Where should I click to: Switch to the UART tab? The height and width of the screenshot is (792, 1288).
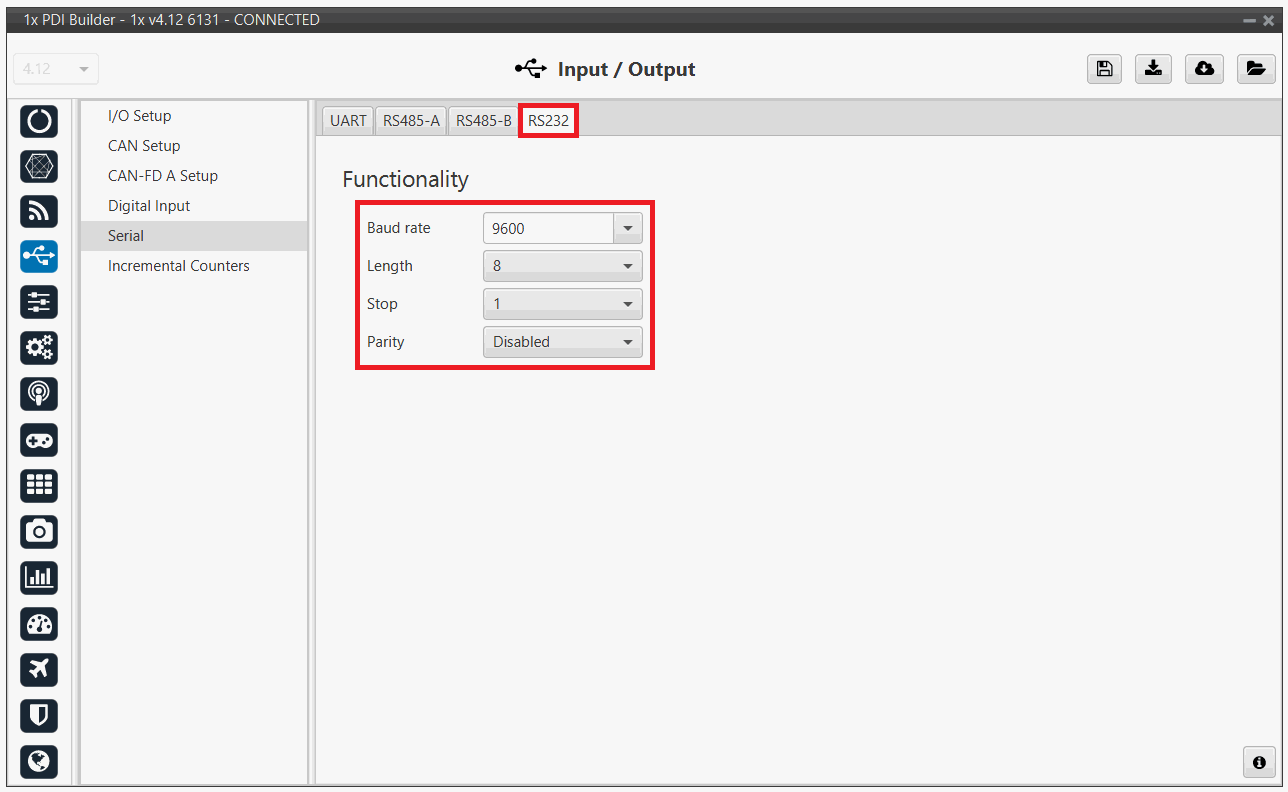click(x=348, y=121)
